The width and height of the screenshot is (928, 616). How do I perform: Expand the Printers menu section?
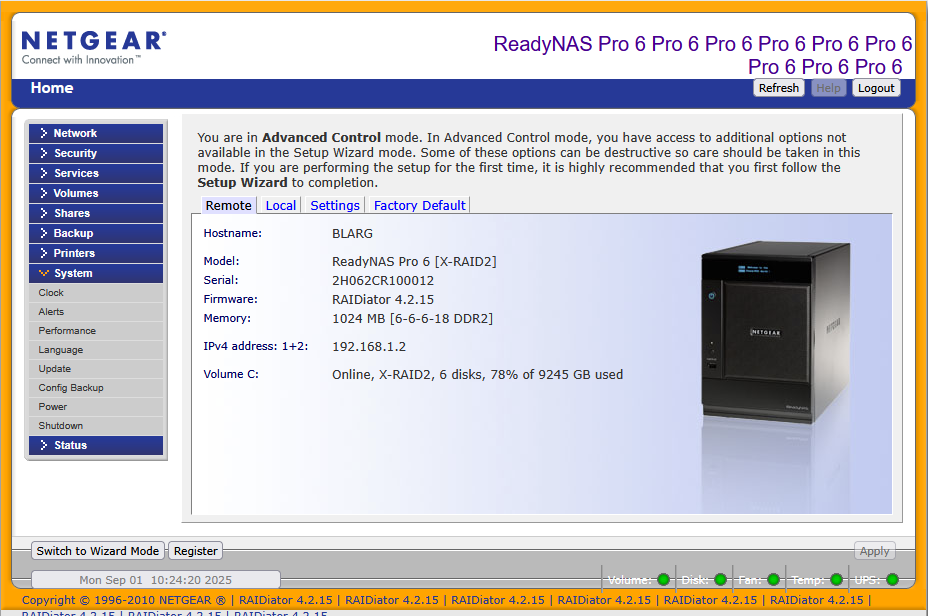[96, 253]
